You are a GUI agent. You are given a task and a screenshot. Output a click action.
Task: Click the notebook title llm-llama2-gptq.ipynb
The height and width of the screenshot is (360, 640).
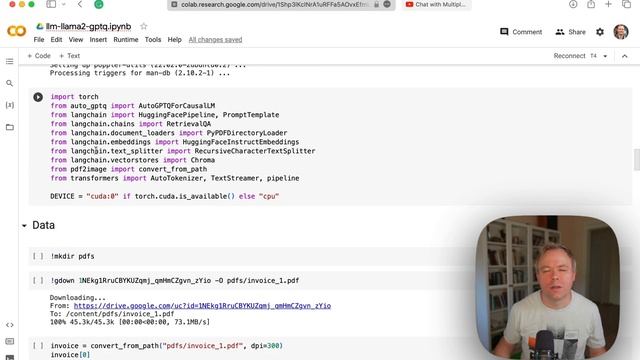coord(88,27)
